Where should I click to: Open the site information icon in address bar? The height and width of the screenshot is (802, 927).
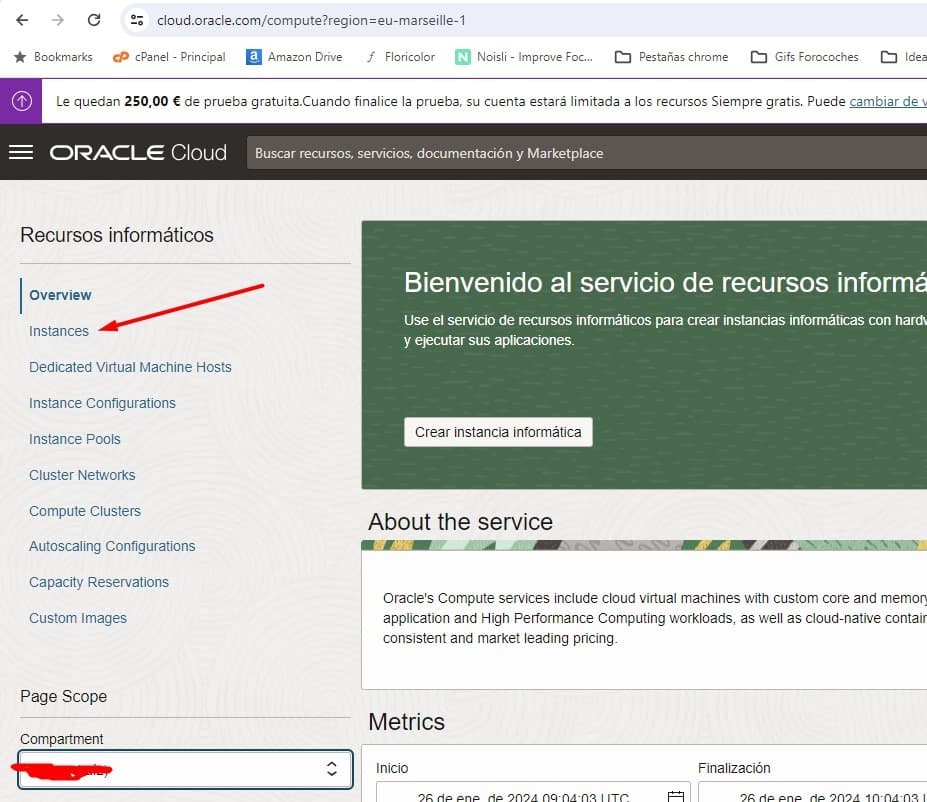point(137,20)
